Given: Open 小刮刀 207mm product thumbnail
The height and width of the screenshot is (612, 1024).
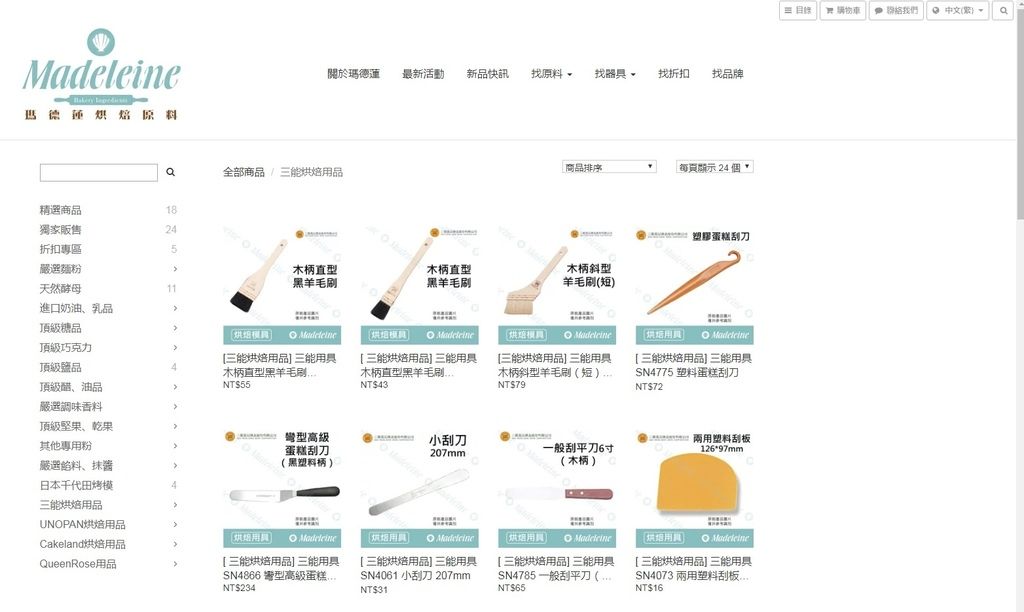Looking at the screenshot, I should [x=419, y=489].
